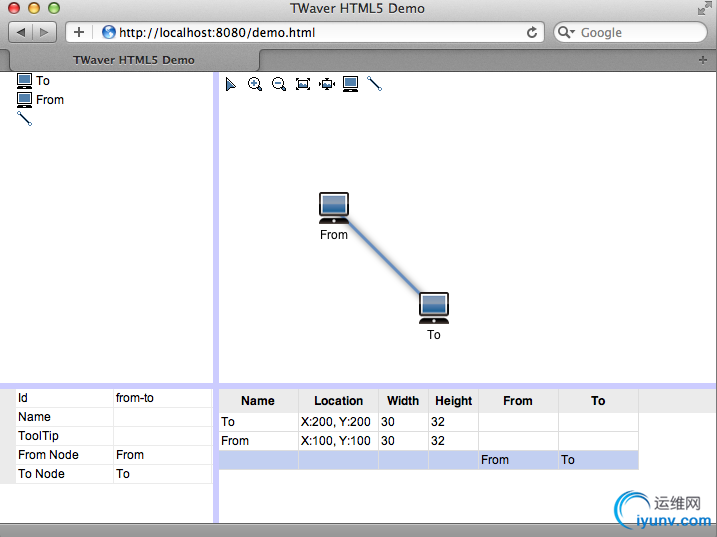
Task: Click the To column header
Action: pos(598,401)
